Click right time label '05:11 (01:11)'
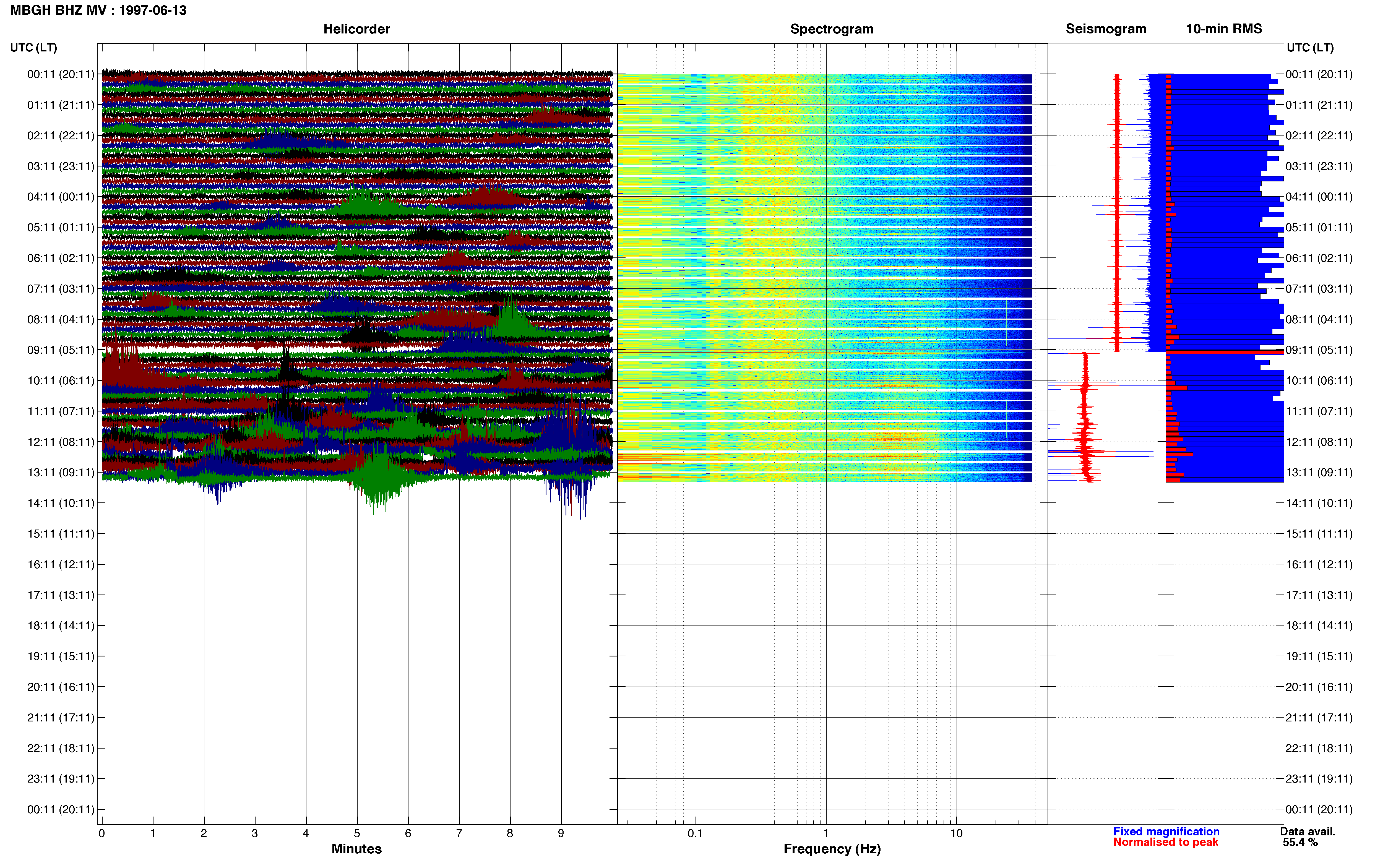 tap(1319, 227)
